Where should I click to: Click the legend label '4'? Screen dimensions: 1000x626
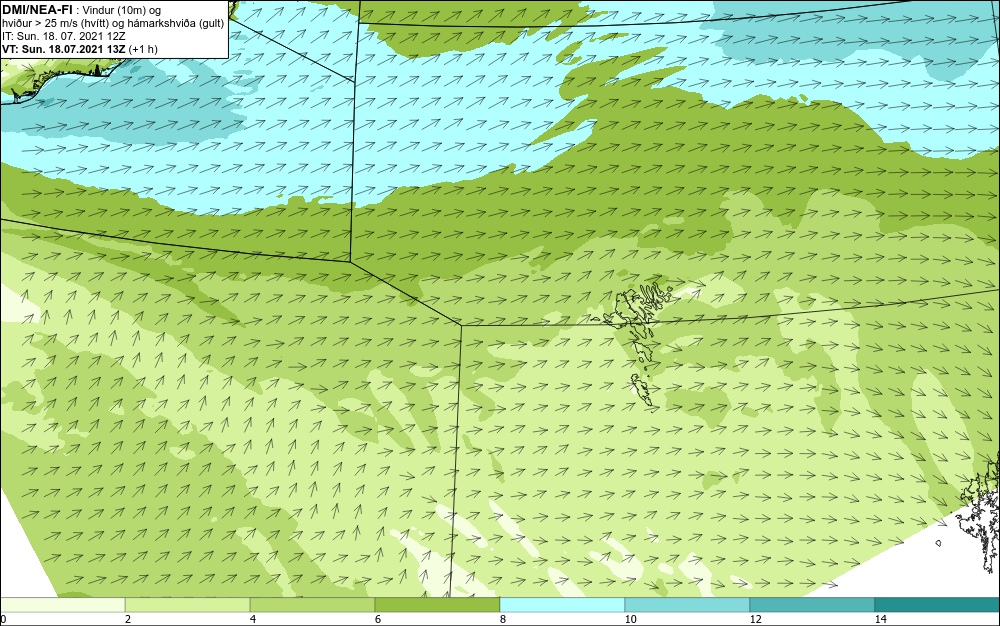coord(253,619)
